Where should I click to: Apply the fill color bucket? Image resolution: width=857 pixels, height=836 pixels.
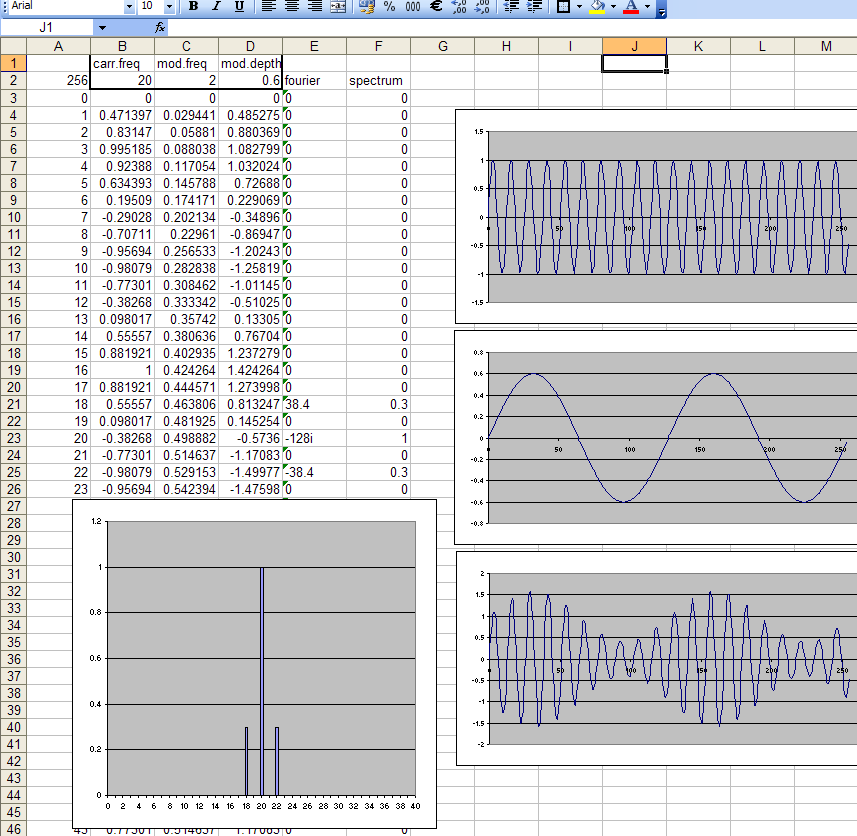597,7
